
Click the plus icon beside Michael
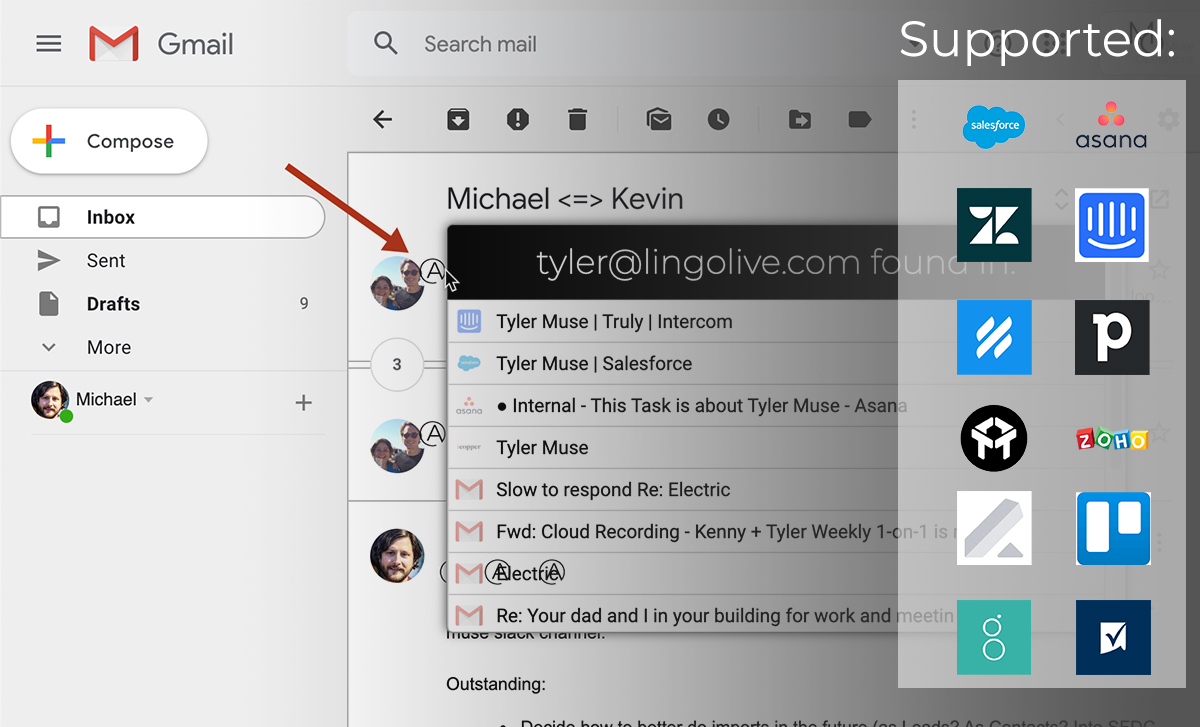coord(304,403)
